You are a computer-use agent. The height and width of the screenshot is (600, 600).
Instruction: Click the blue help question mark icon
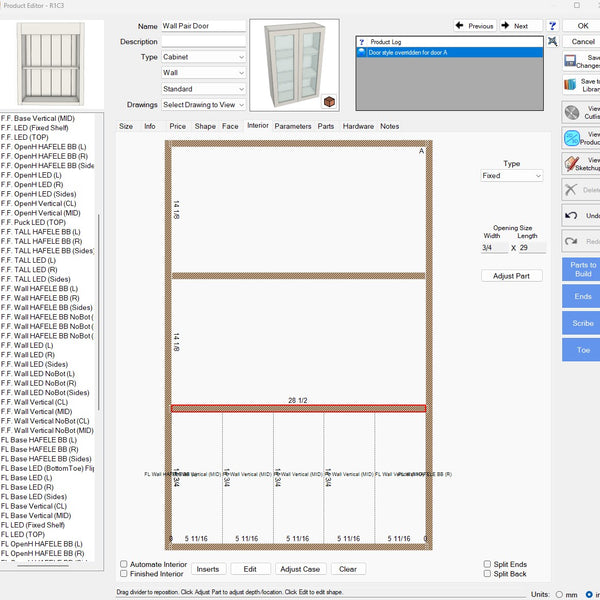tap(552, 25)
